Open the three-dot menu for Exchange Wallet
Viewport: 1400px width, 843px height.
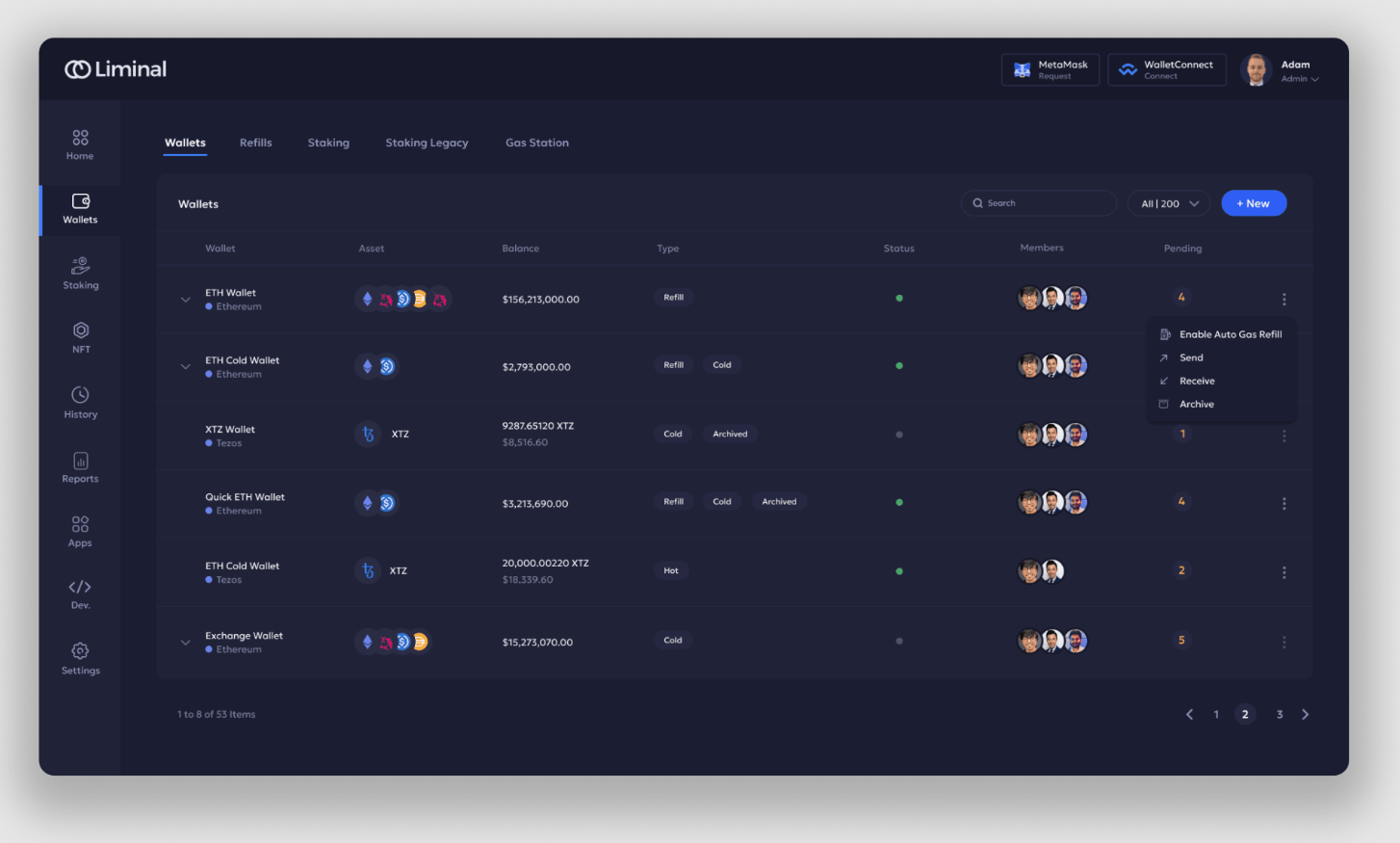pyautogui.click(x=1283, y=643)
